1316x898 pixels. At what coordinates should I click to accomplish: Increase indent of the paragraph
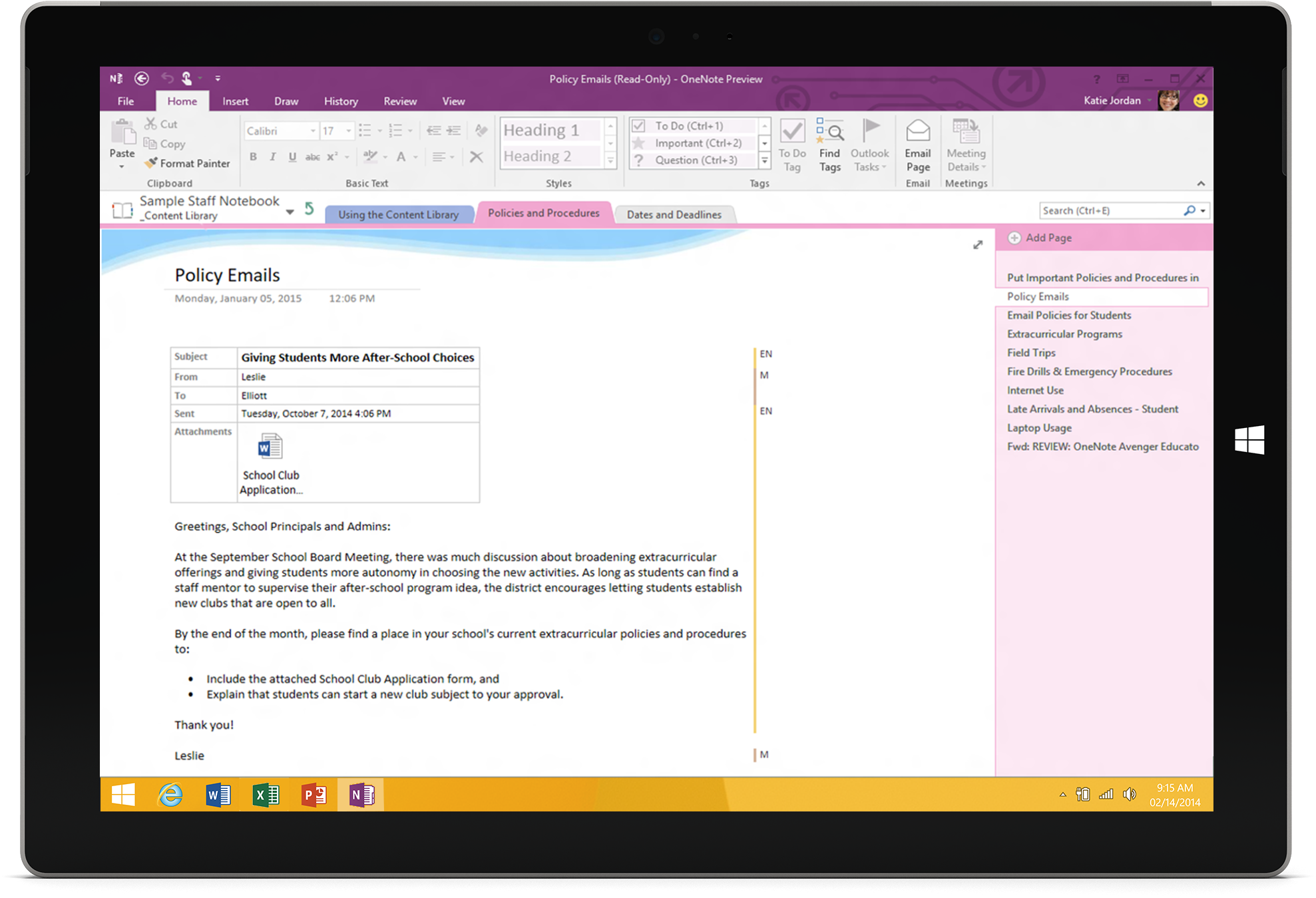tap(453, 130)
